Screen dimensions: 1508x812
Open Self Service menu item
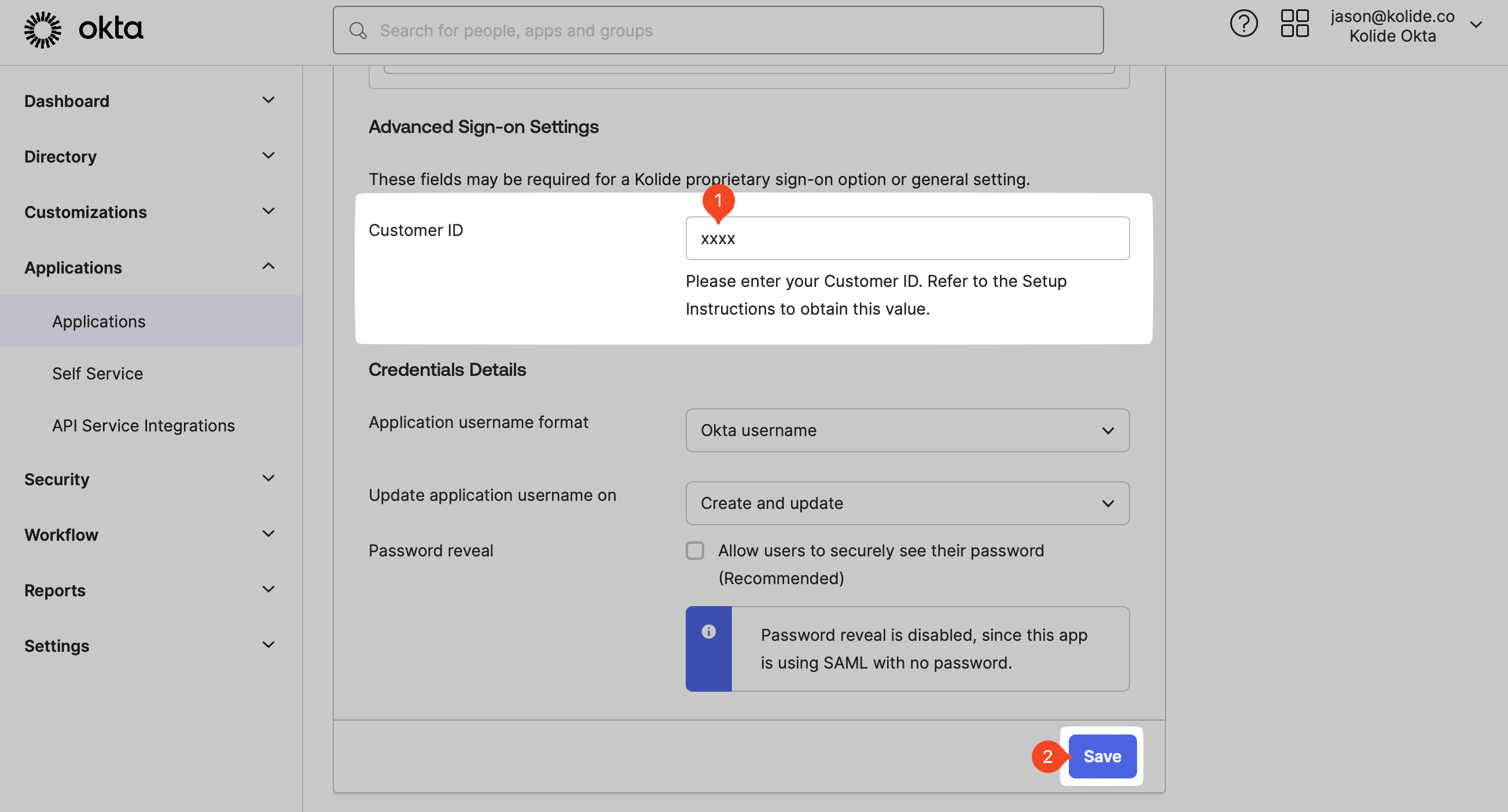click(98, 374)
